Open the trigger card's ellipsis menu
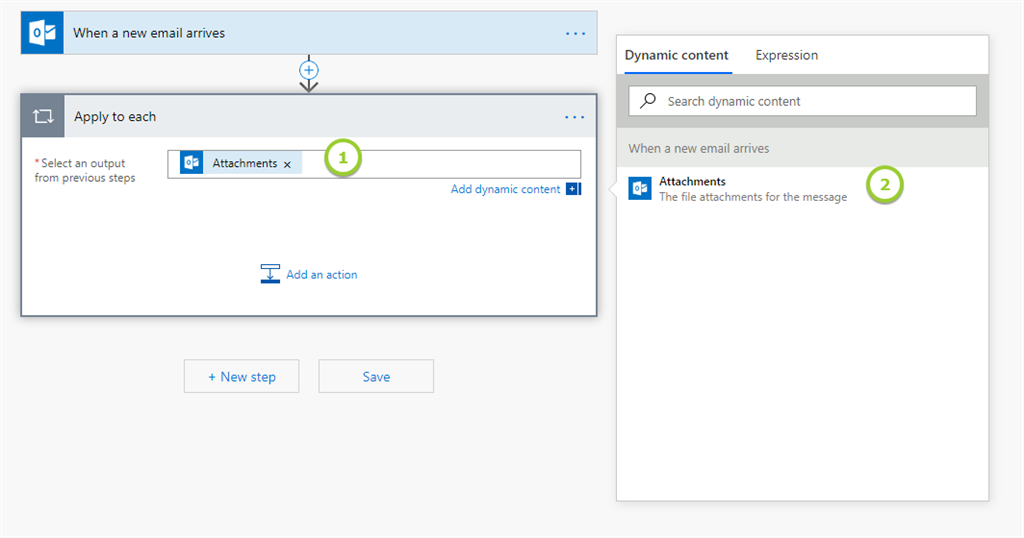 click(575, 33)
